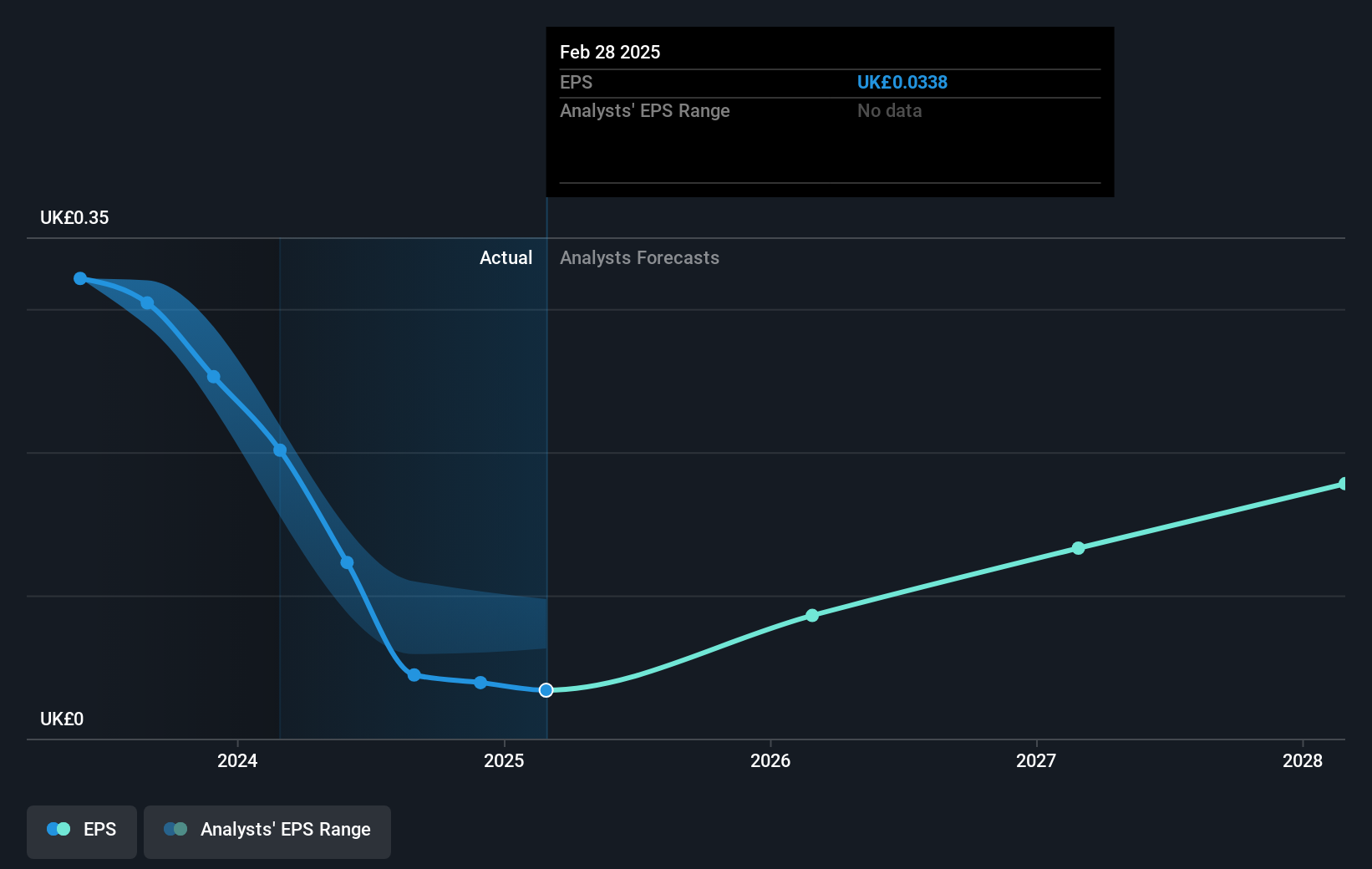This screenshot has height=869, width=1372.
Task: Click the 2026 axis label
Action: tap(770, 761)
